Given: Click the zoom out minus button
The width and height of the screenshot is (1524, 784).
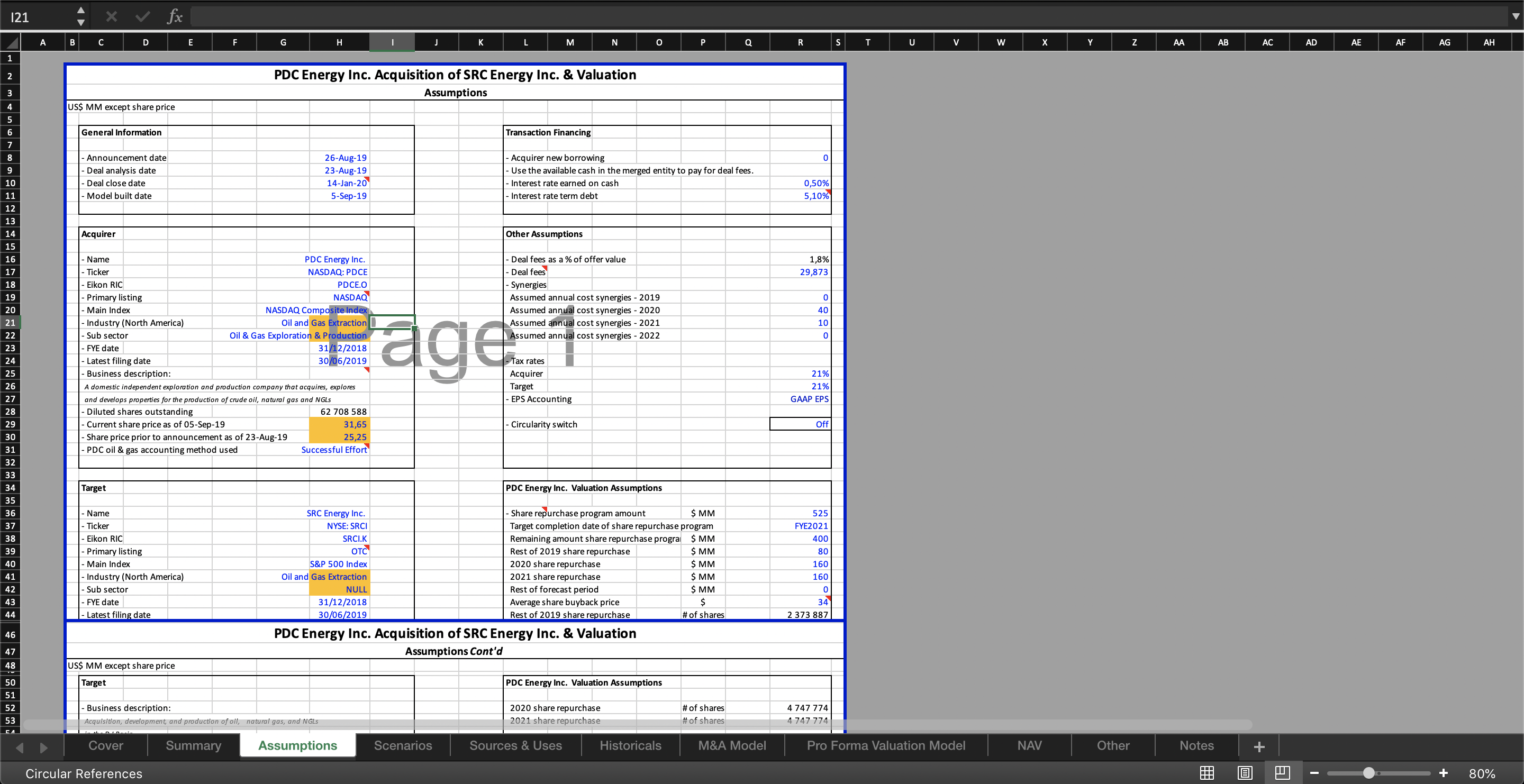Looking at the screenshot, I should point(1314,773).
